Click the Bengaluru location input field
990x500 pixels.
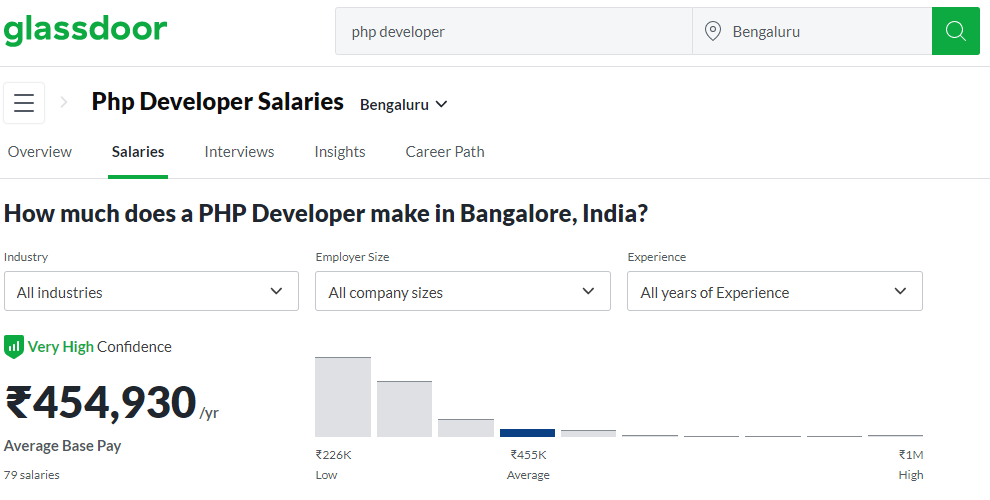[x=812, y=31]
